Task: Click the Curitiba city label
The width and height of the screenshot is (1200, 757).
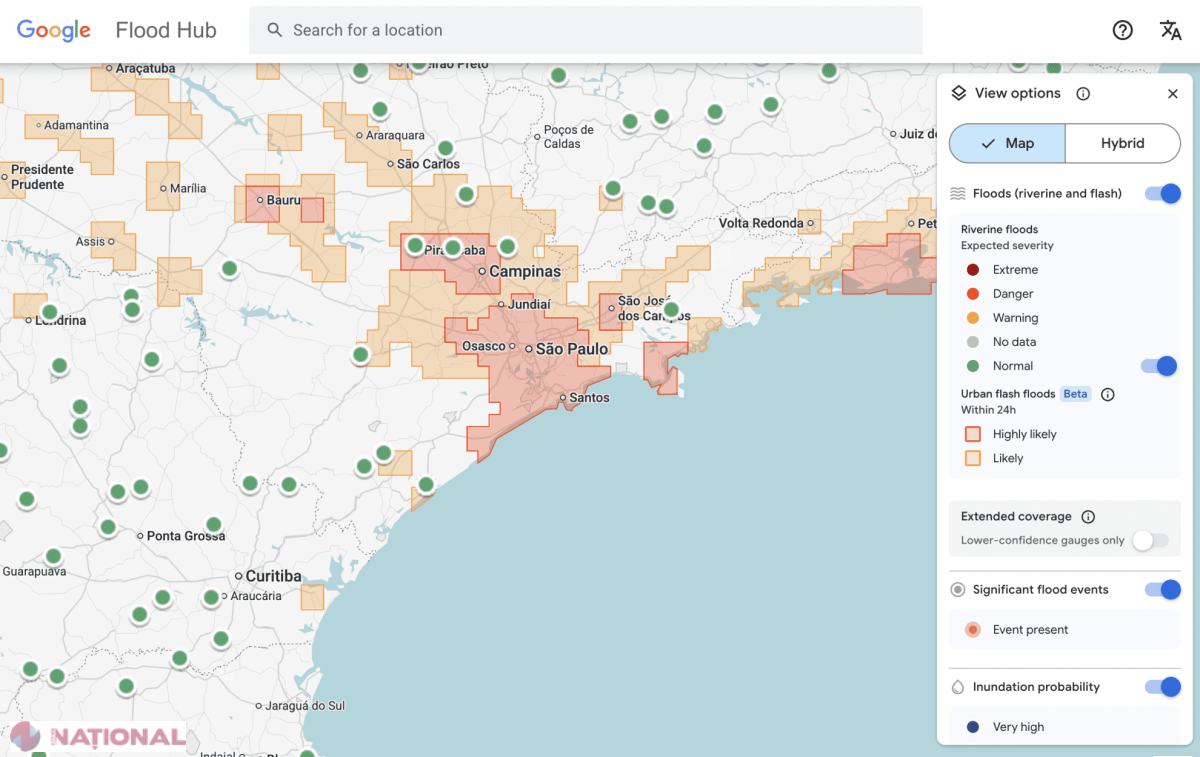Action: 273,576
